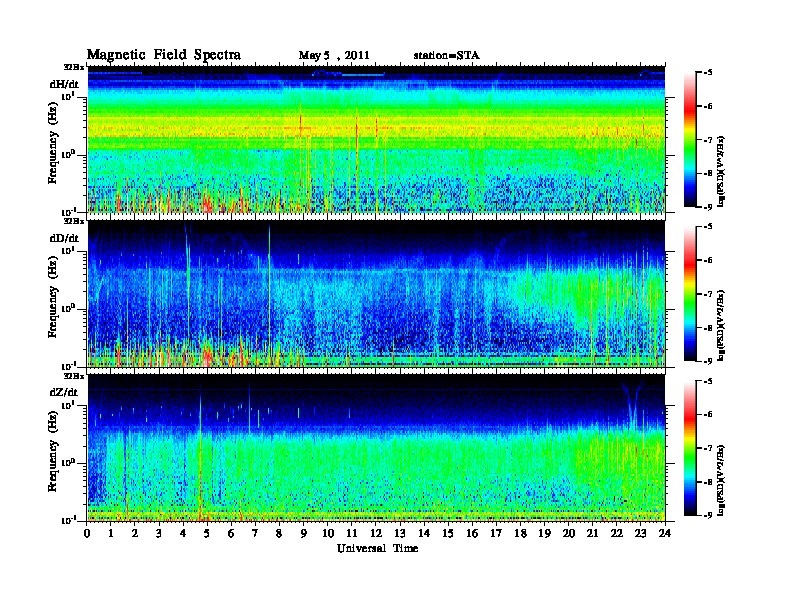Click the log(PSD) label beside dZ/dt color bar

[722, 479]
